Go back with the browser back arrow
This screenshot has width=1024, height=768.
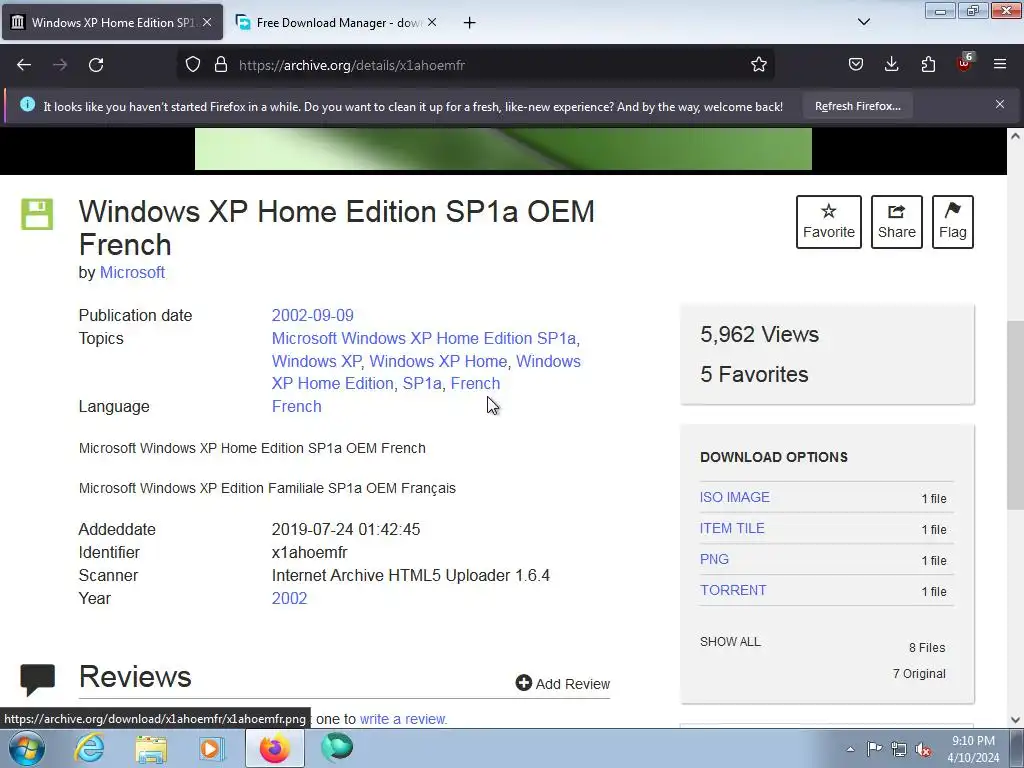click(x=24, y=65)
